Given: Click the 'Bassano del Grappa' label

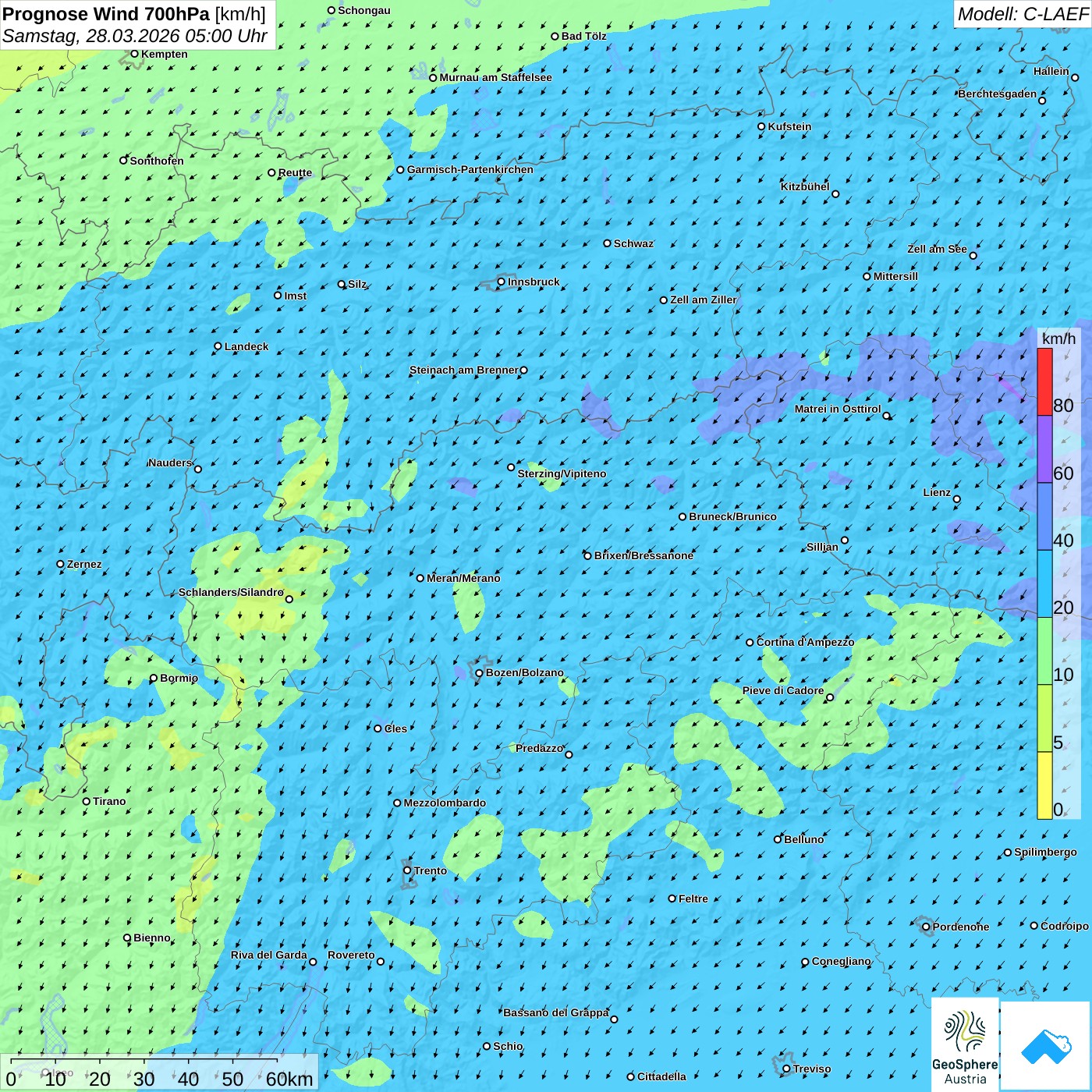Looking at the screenshot, I should tap(556, 1012).
